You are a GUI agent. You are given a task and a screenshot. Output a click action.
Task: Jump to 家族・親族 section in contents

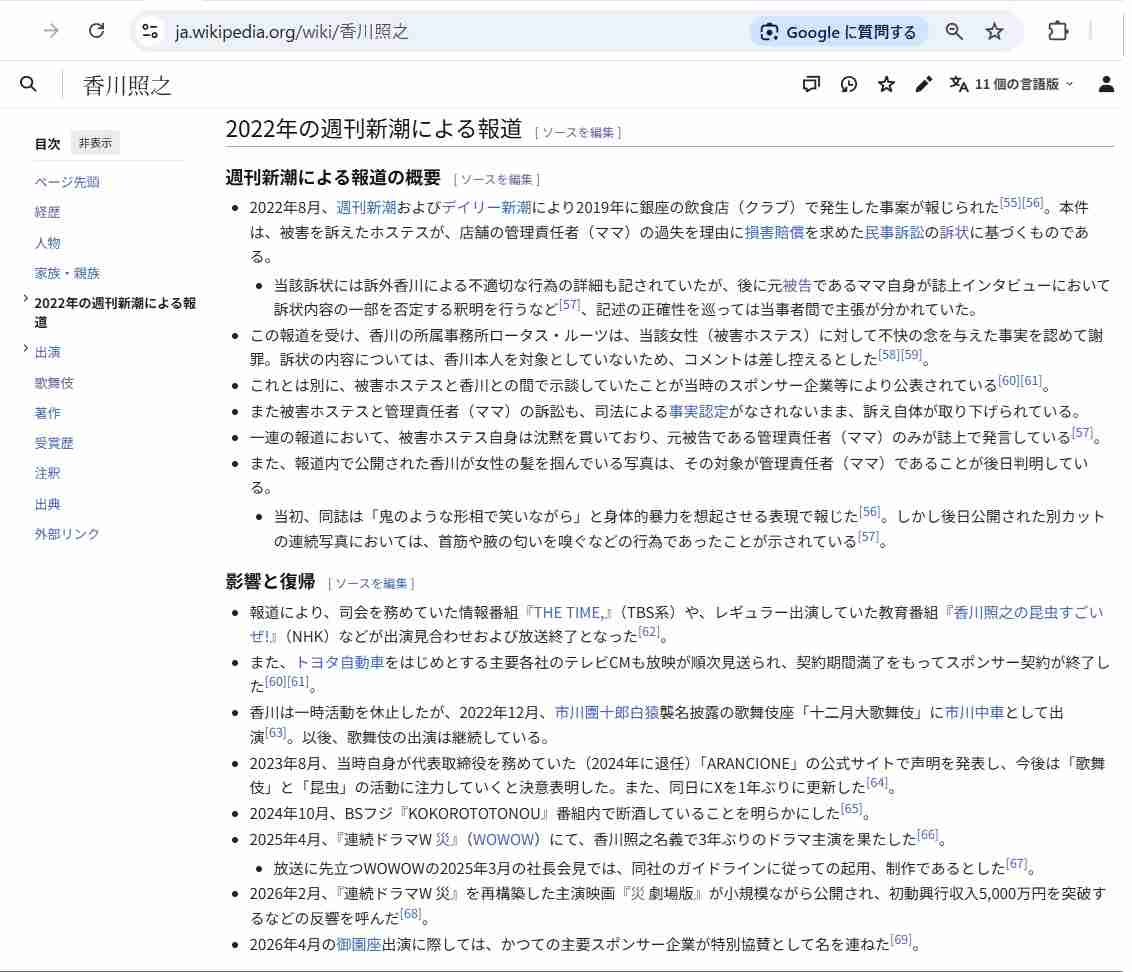[67, 273]
